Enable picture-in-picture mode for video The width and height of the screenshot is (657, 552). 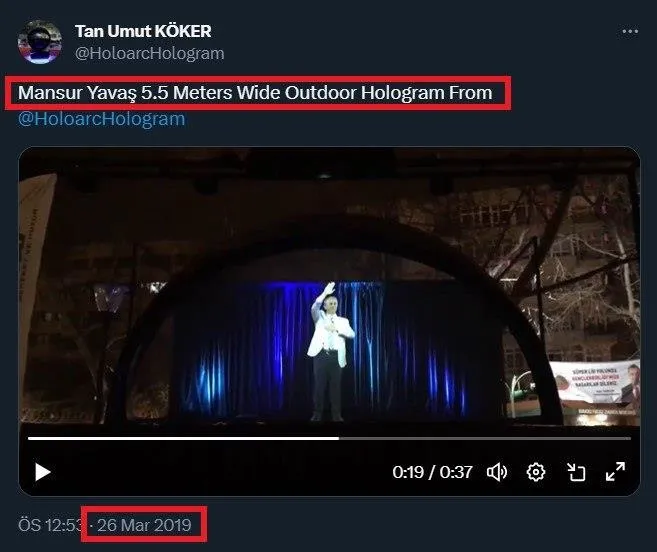pos(576,472)
